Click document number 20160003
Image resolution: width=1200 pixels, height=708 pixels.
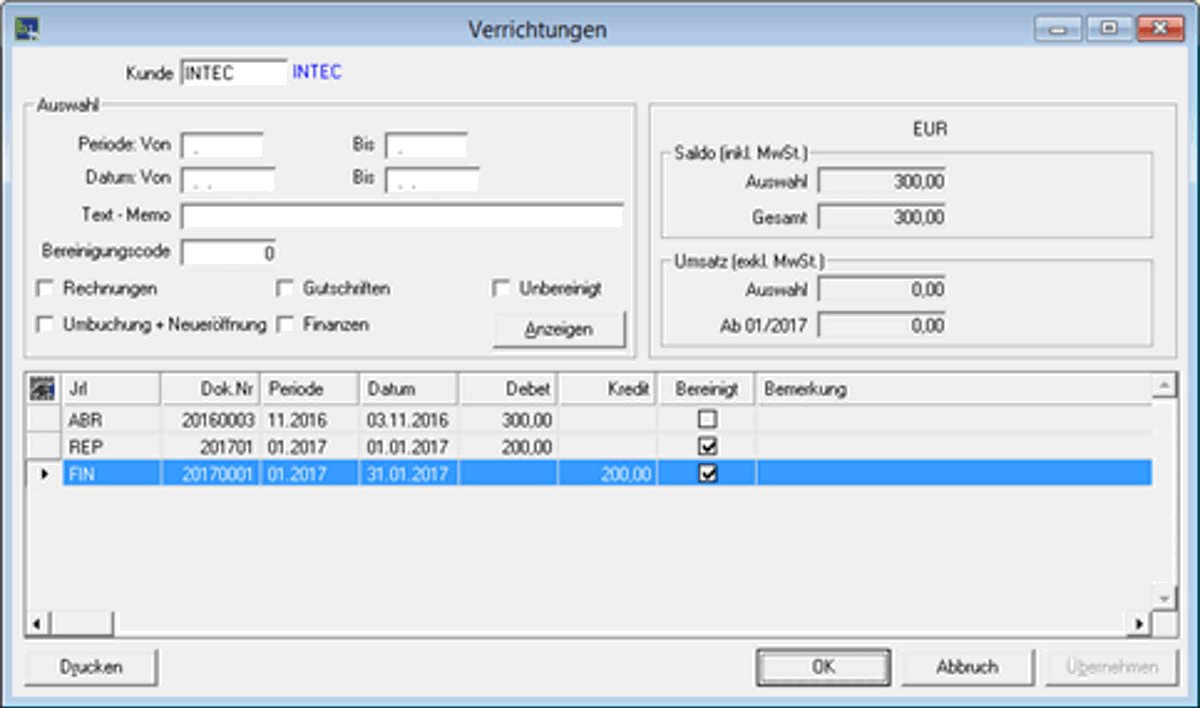click(x=210, y=420)
